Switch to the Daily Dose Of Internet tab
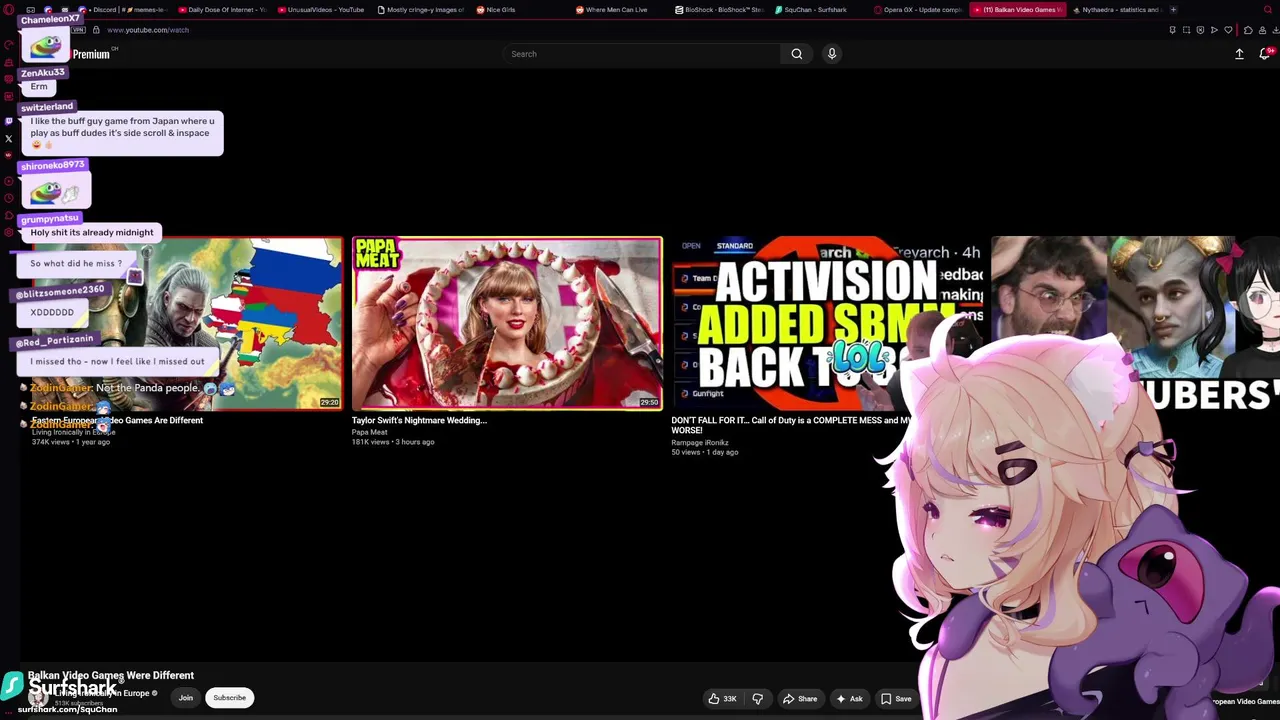 coord(222,10)
